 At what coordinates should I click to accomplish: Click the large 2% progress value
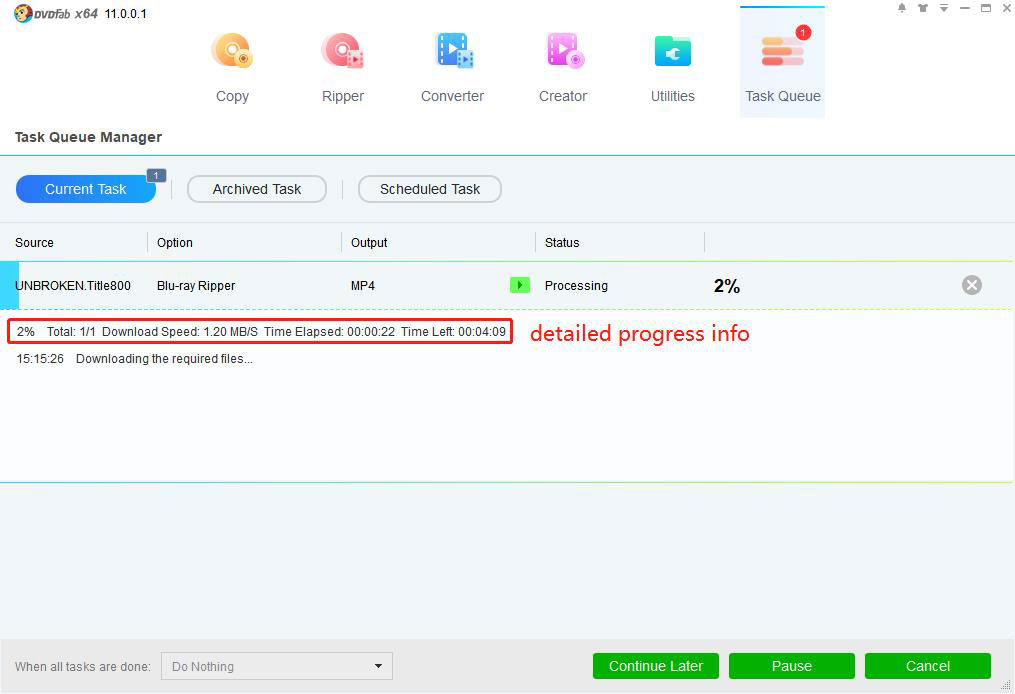[726, 286]
